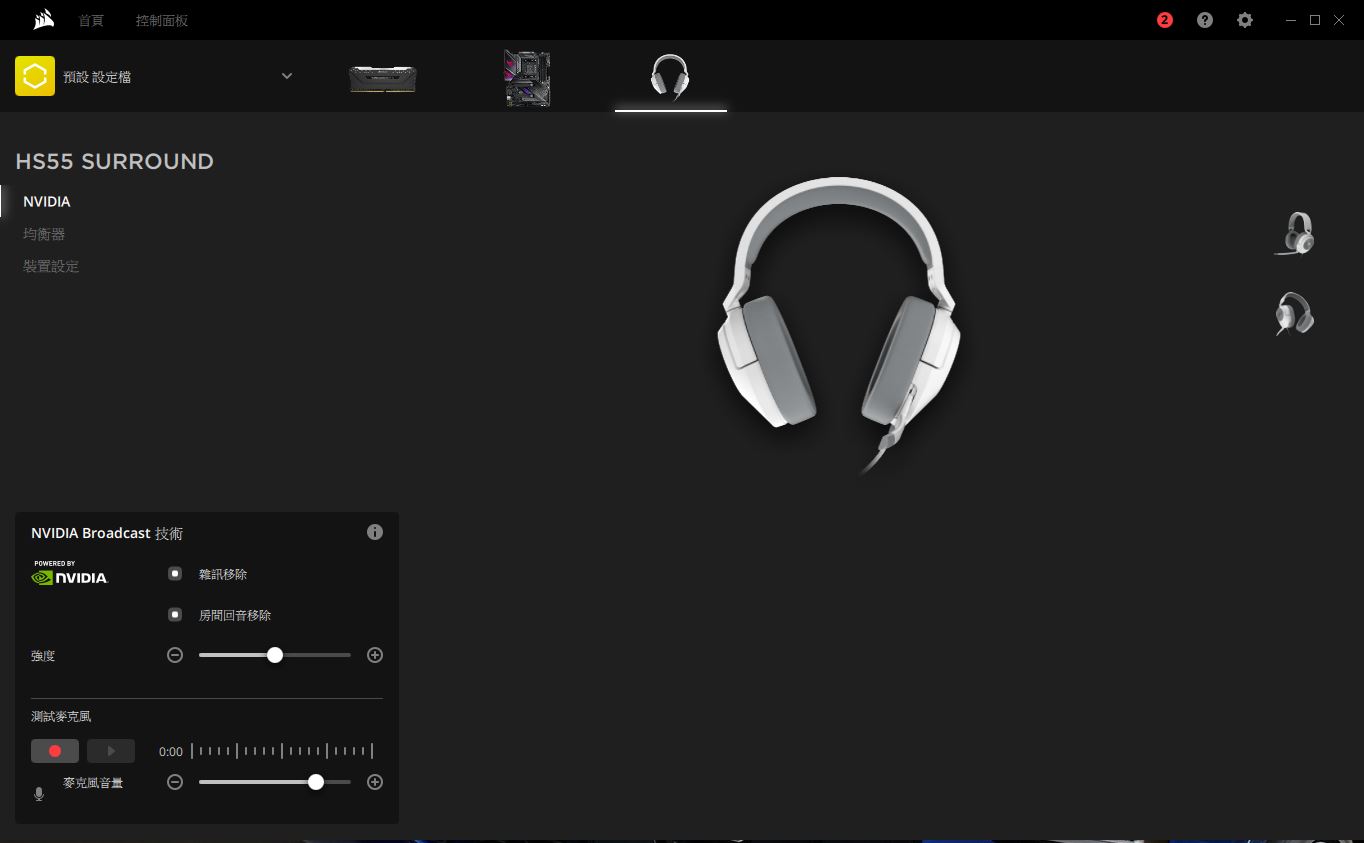Open the 首頁 home tab
Viewport: 1364px width, 843px height.
(91, 20)
